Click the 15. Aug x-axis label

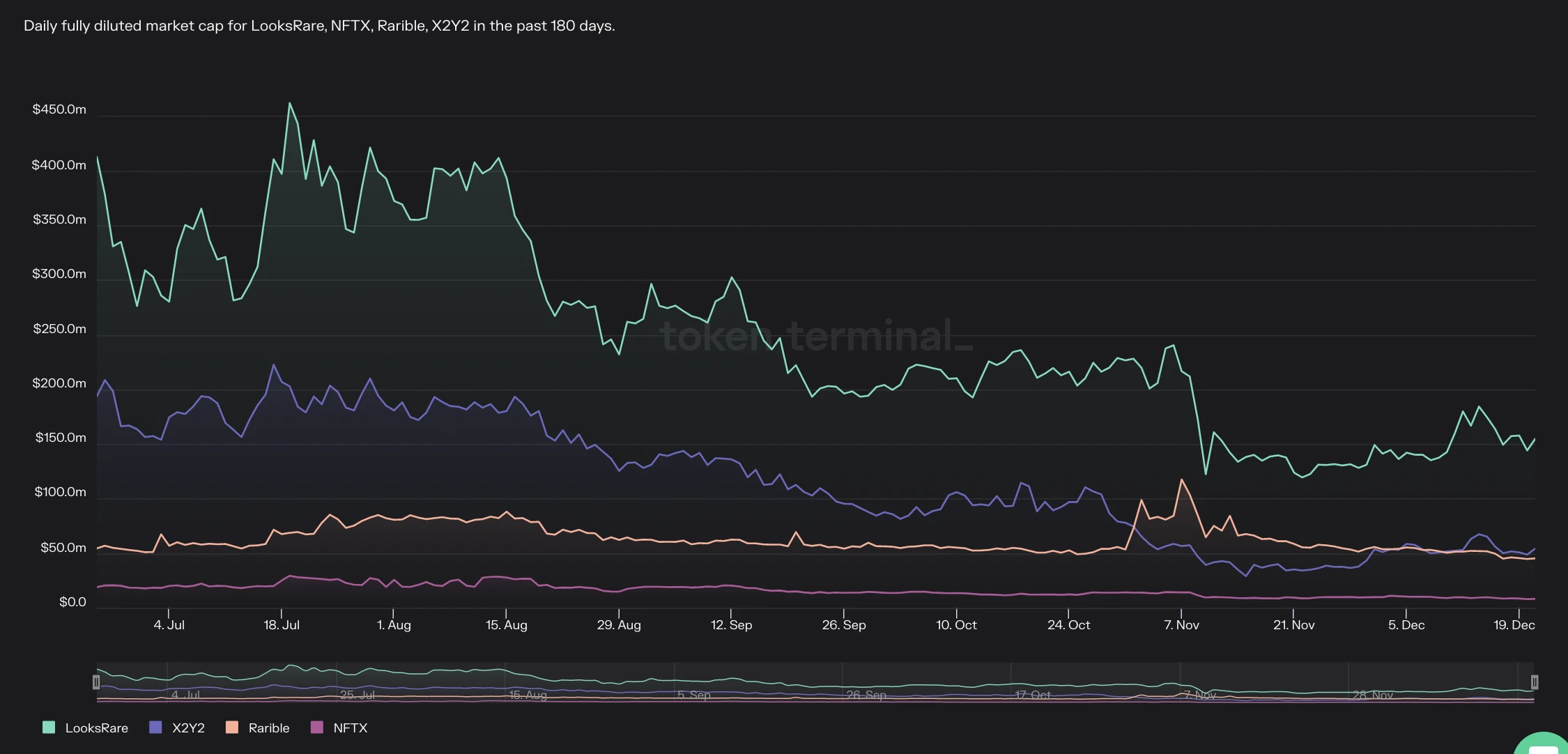[x=507, y=625]
